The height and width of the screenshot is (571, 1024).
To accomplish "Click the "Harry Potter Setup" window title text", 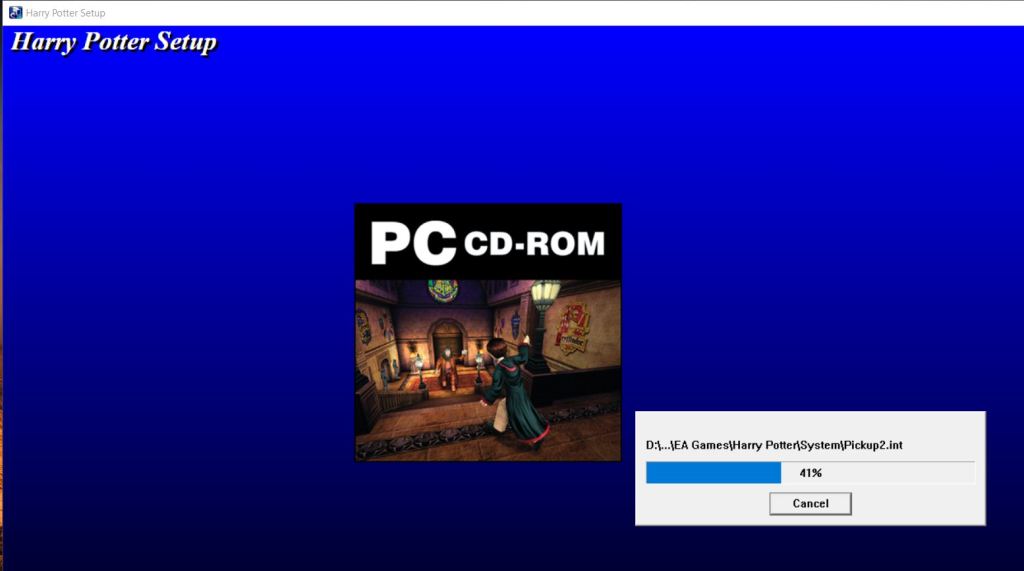I will click(x=65, y=13).
